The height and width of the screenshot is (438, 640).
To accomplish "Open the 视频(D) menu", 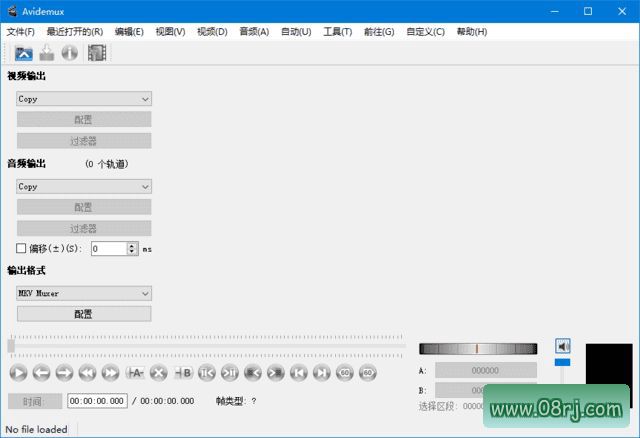I will 212,32.
